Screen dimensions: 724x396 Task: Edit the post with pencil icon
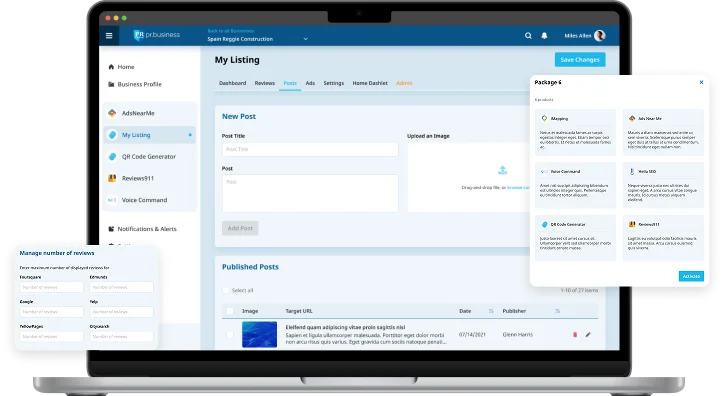pos(588,335)
